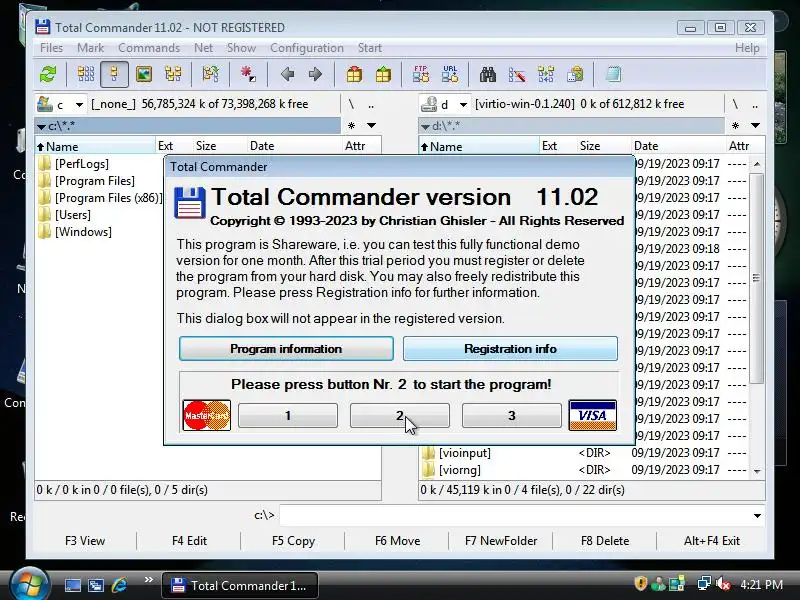Click the left panel parent directory dots button
Viewport: 800px width, 600px height.
371,104
